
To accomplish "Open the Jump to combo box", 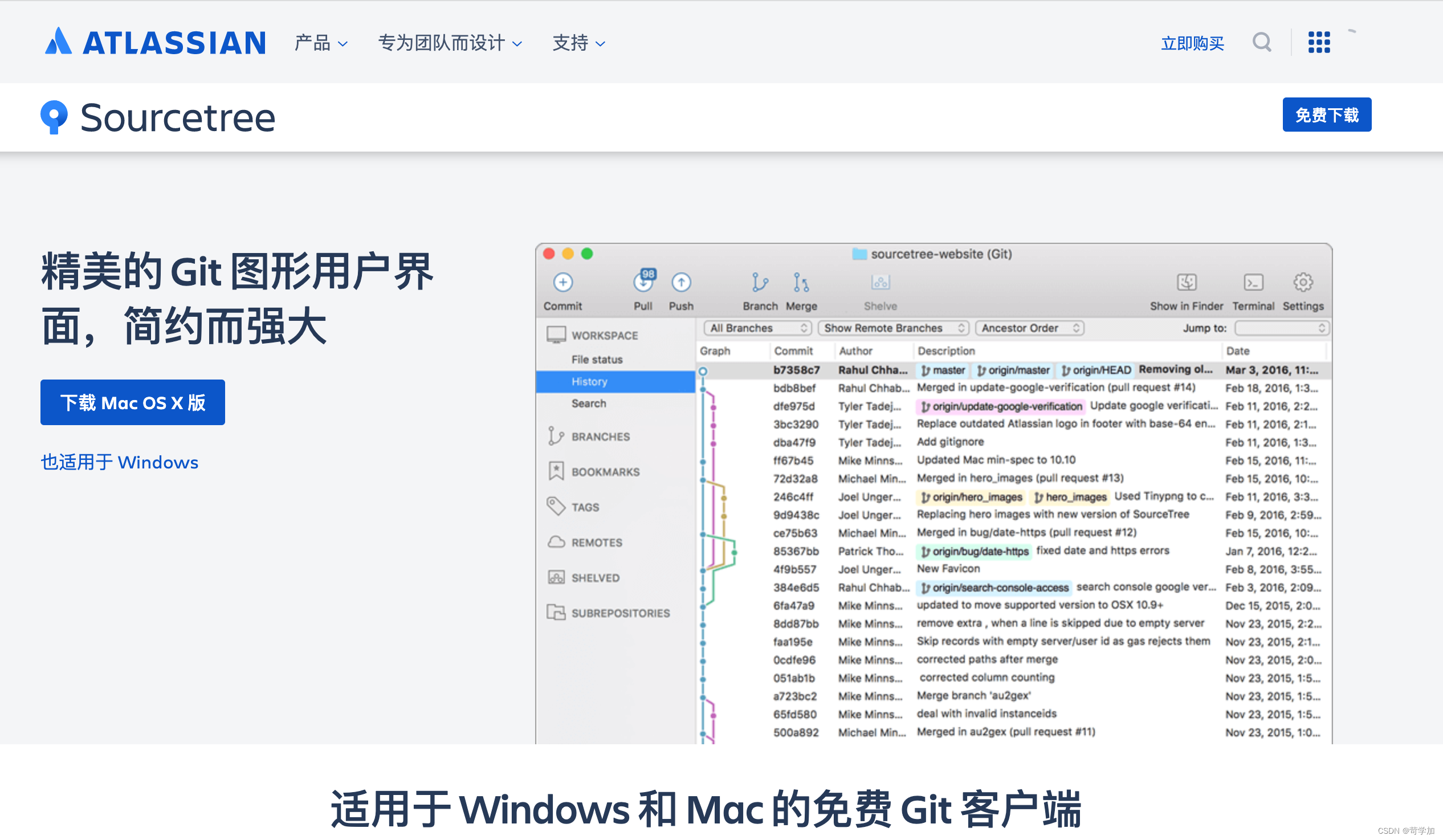I will point(1282,328).
